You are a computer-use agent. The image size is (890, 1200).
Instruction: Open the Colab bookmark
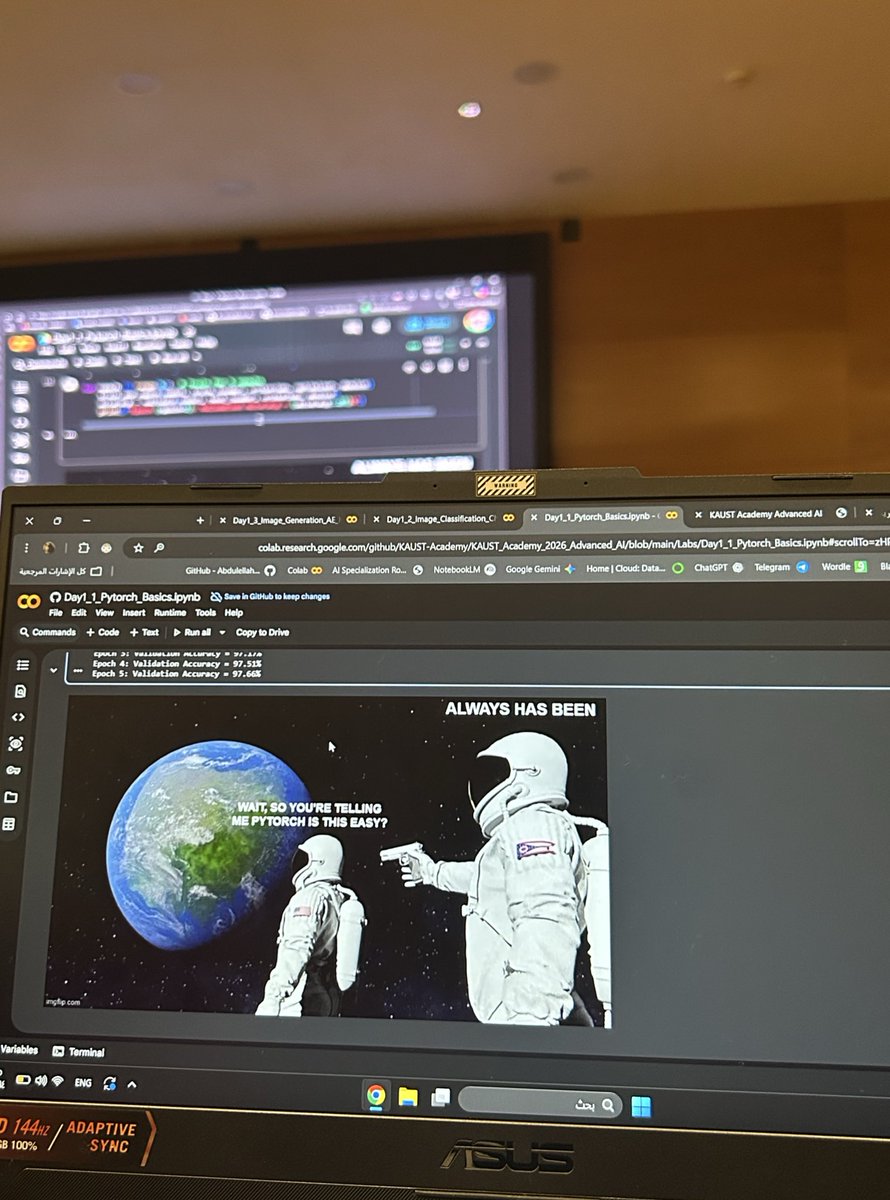[x=304, y=570]
